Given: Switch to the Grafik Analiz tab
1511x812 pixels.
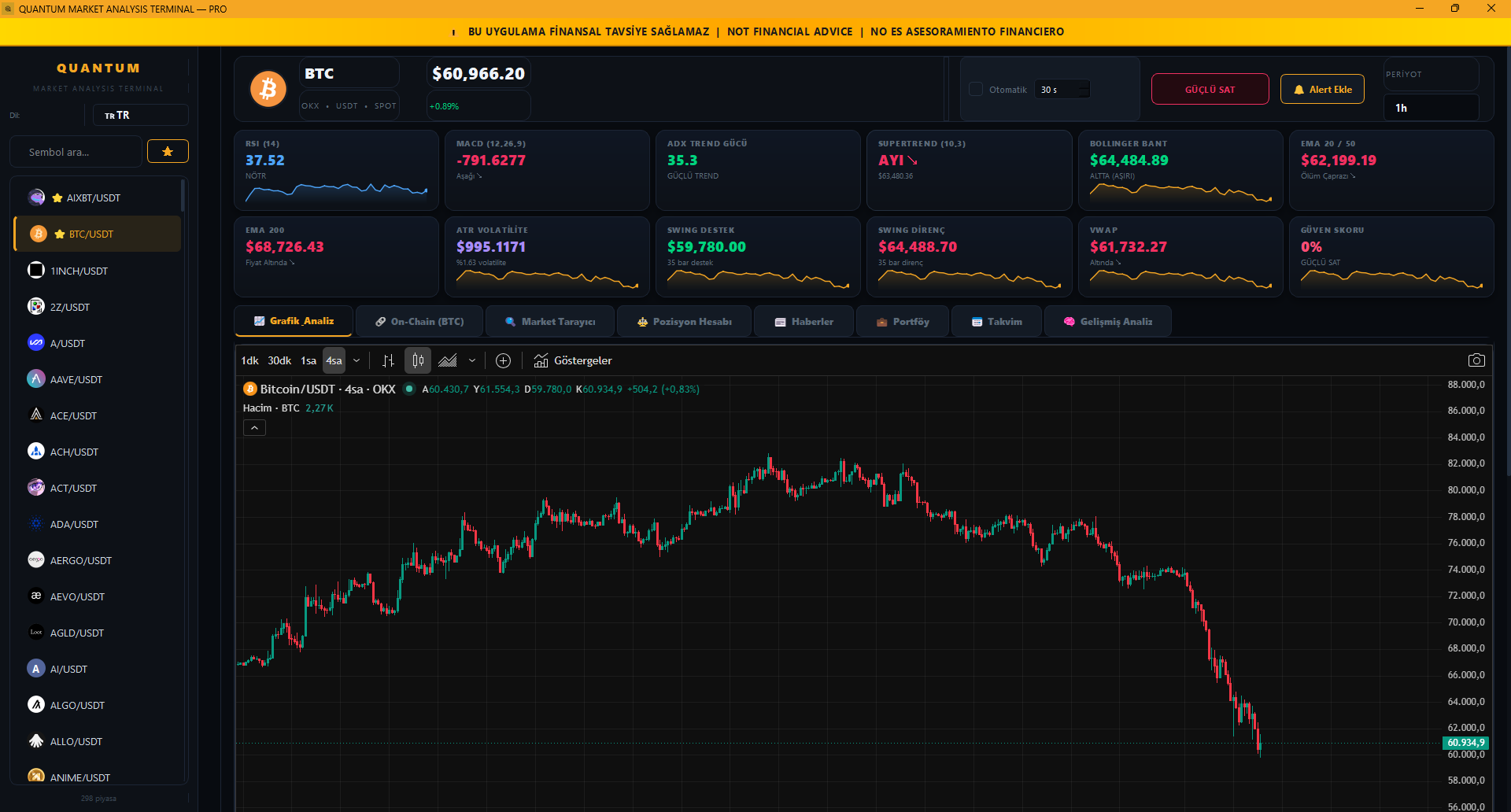Looking at the screenshot, I should click(294, 321).
